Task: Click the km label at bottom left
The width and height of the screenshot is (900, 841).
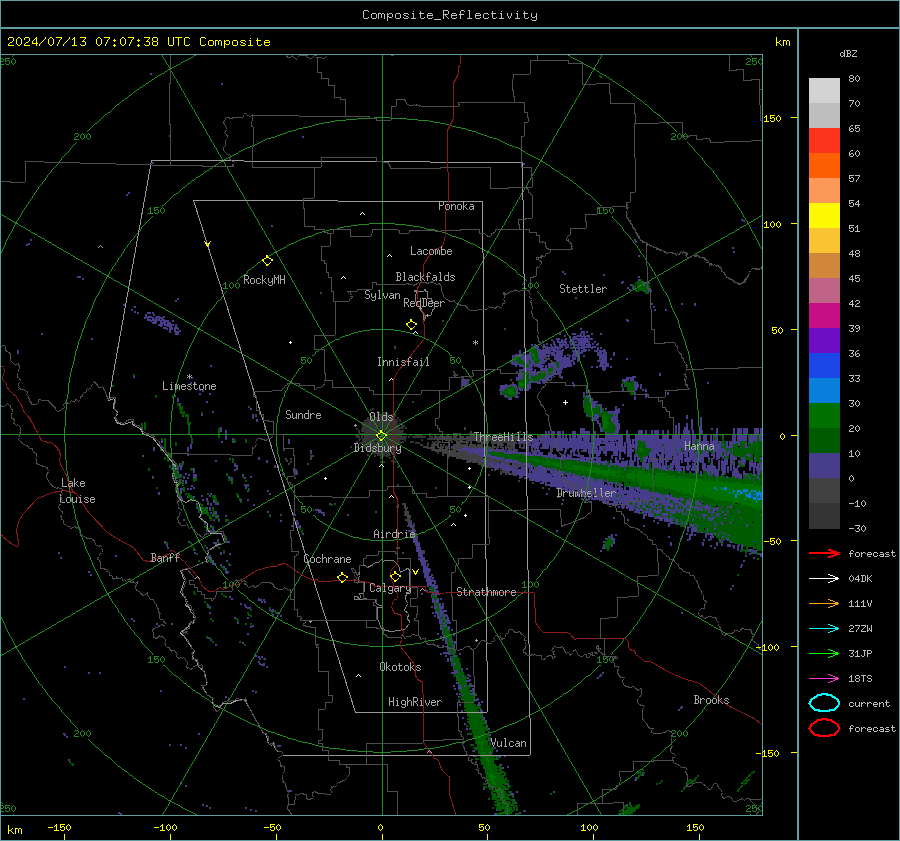Action: coord(15,830)
